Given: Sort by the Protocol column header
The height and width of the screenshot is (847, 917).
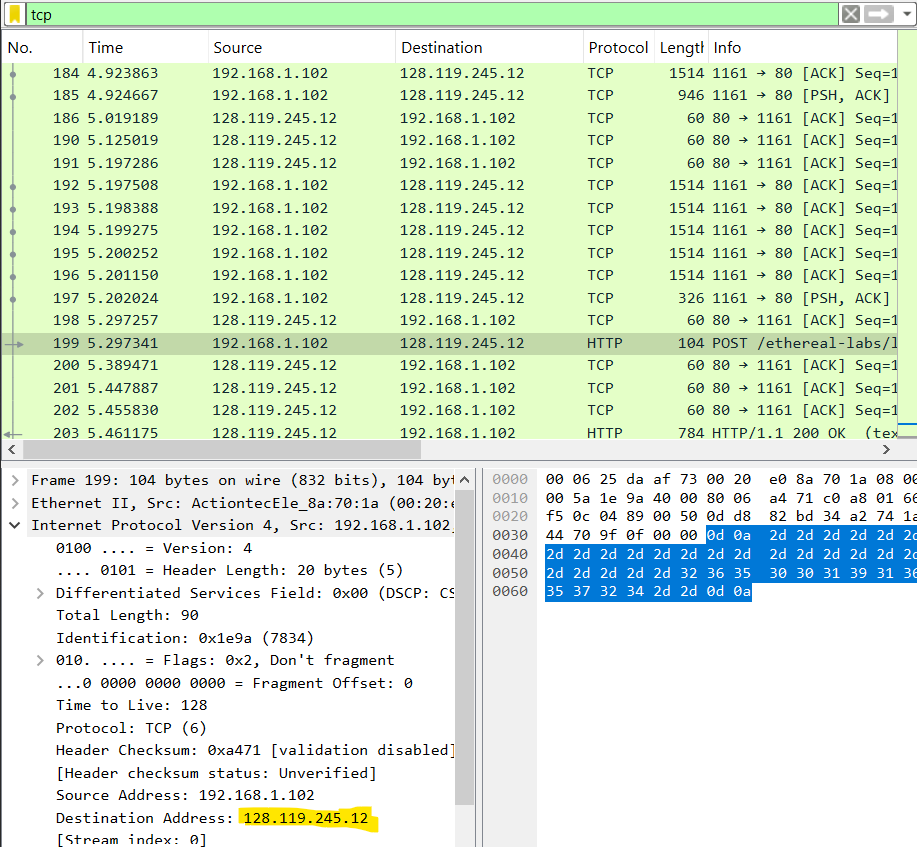Looking at the screenshot, I should tap(619, 47).
